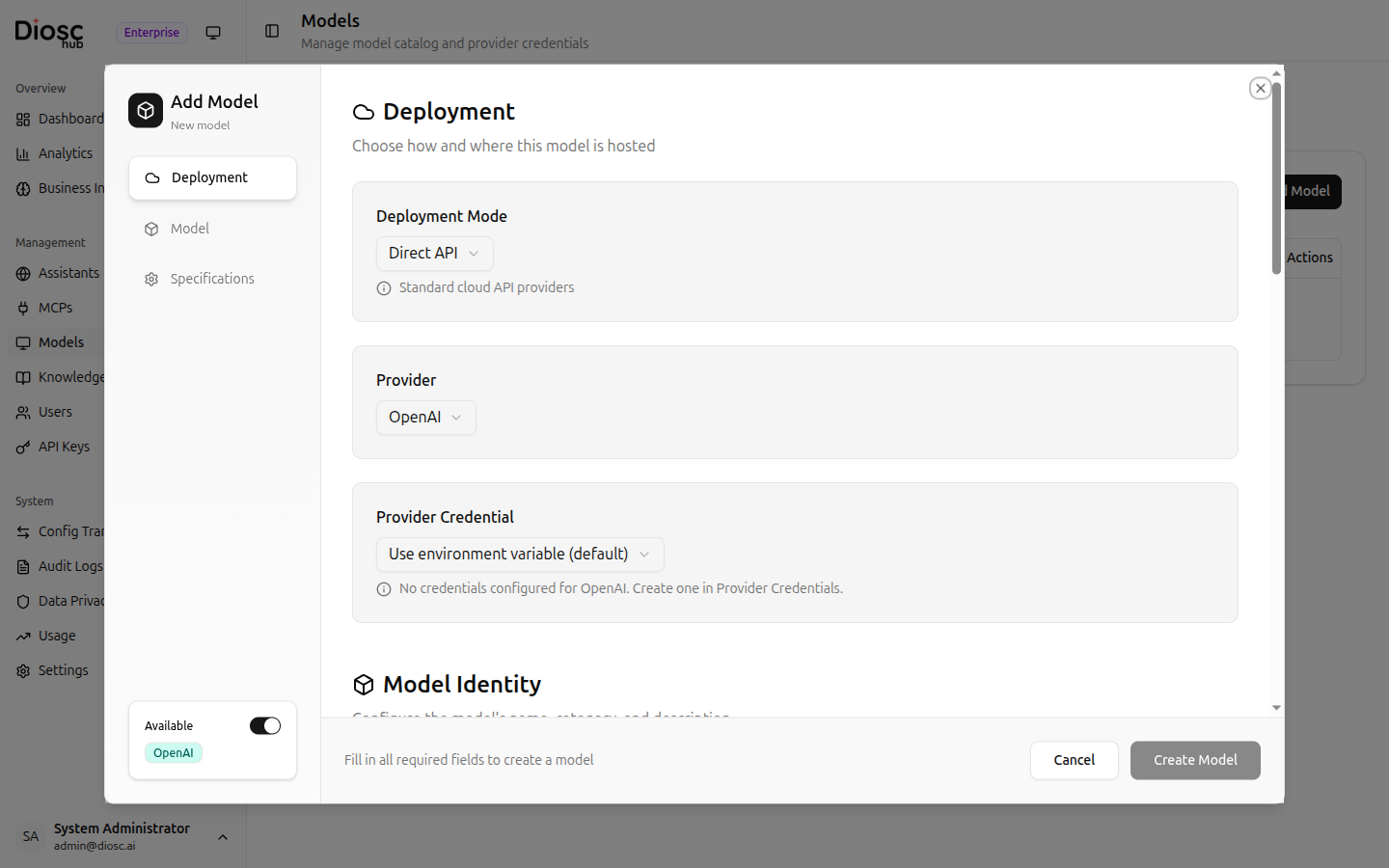Image resolution: width=1389 pixels, height=868 pixels.
Task: Click 'Manage model catalog and provider credentials' subtitle
Action: [x=445, y=43]
